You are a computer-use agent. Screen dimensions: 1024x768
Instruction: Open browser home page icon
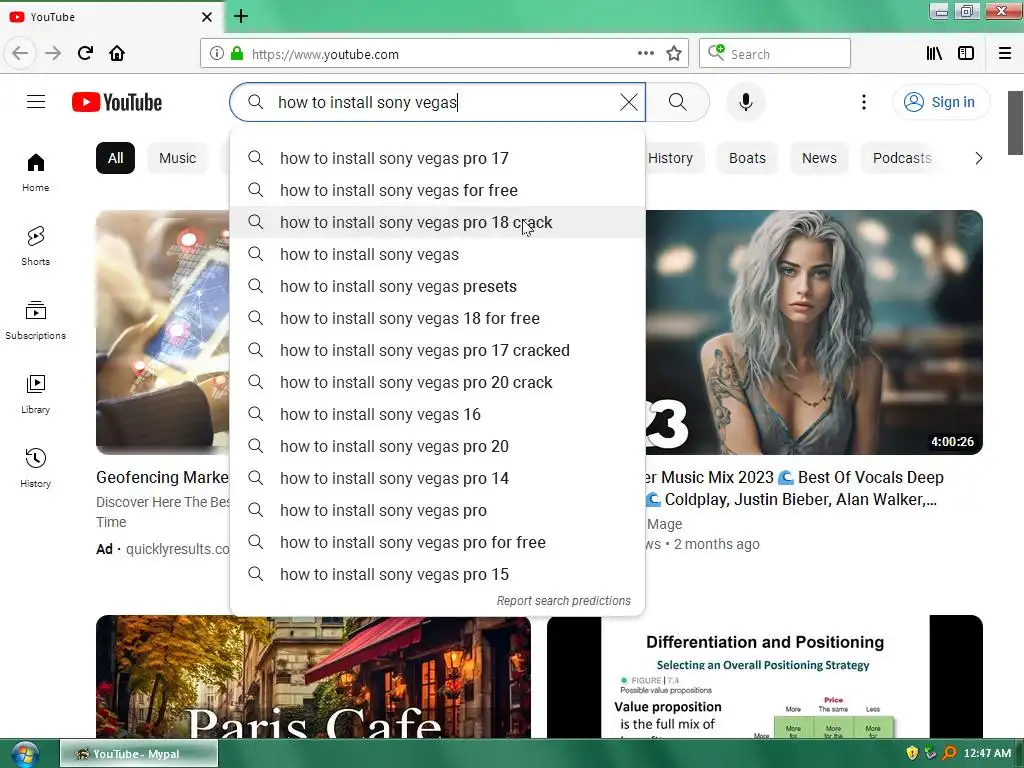tap(117, 54)
